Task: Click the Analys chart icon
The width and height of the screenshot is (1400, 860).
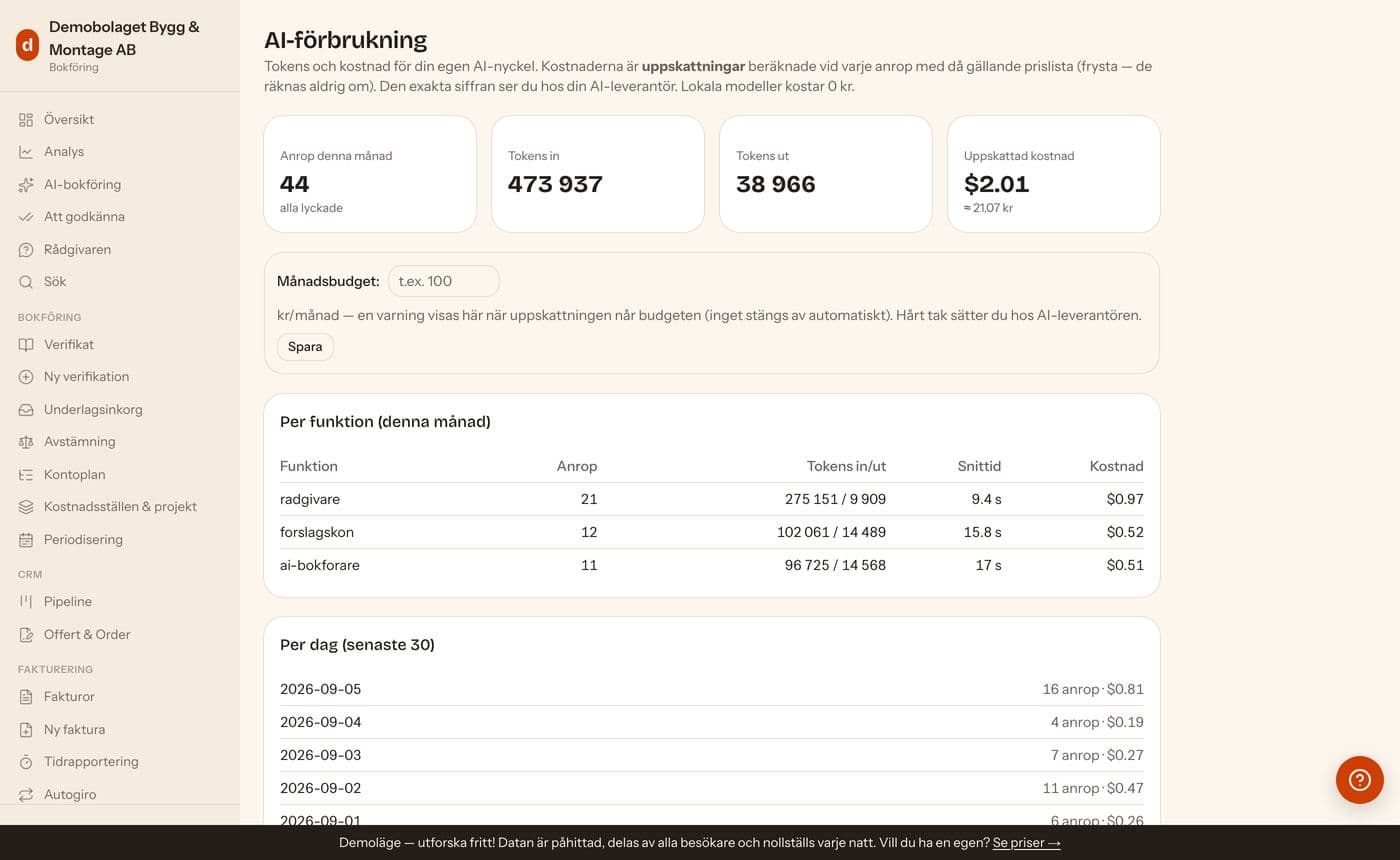Action: [26, 152]
